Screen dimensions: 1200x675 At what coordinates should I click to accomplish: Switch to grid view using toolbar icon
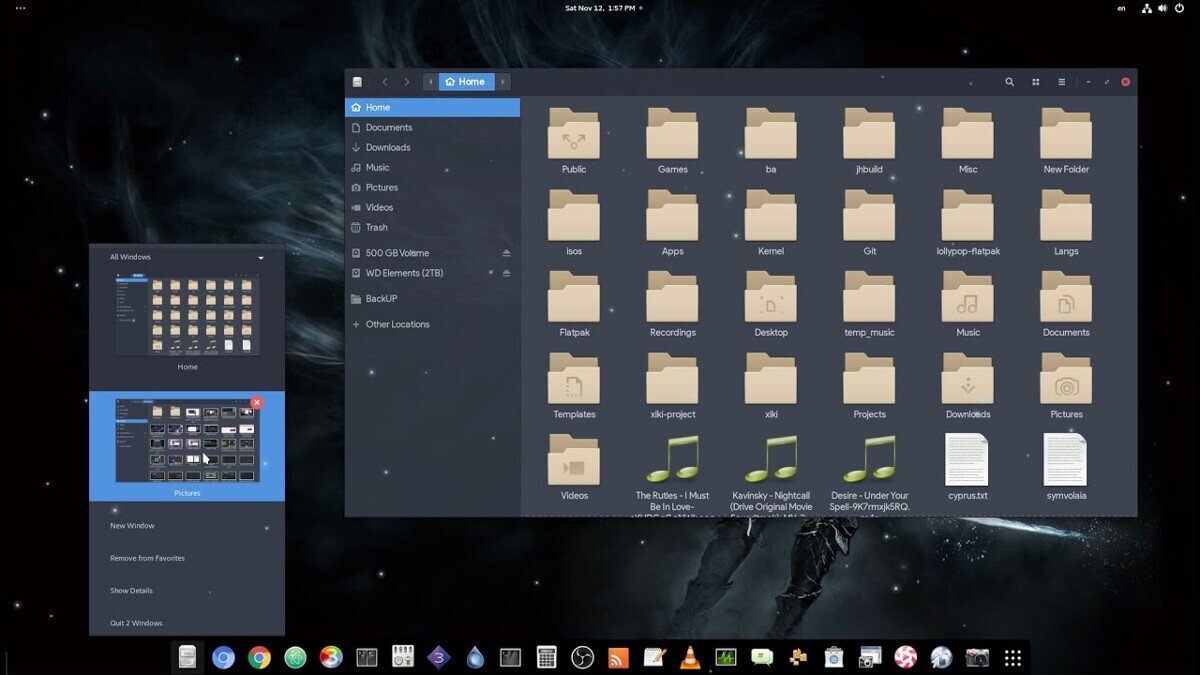1036,82
